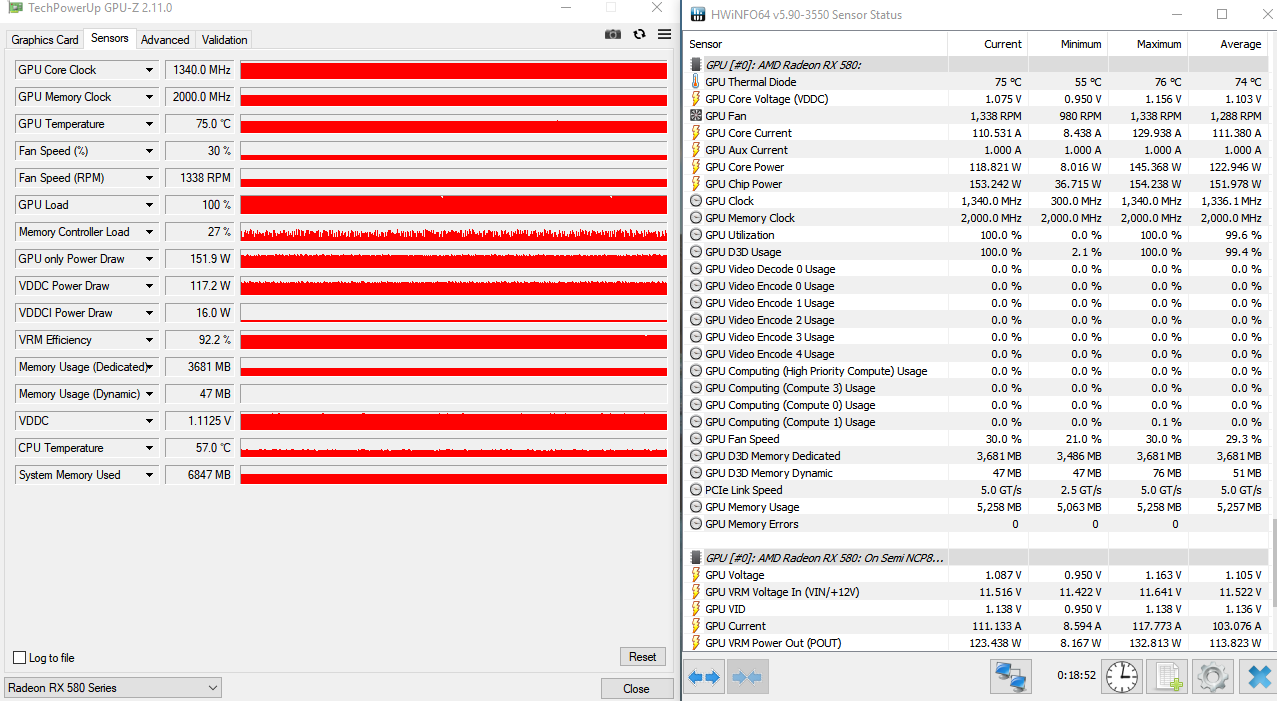The image size is (1277, 701).
Task: Click the Maximum column header
Action: pos(1147,44)
